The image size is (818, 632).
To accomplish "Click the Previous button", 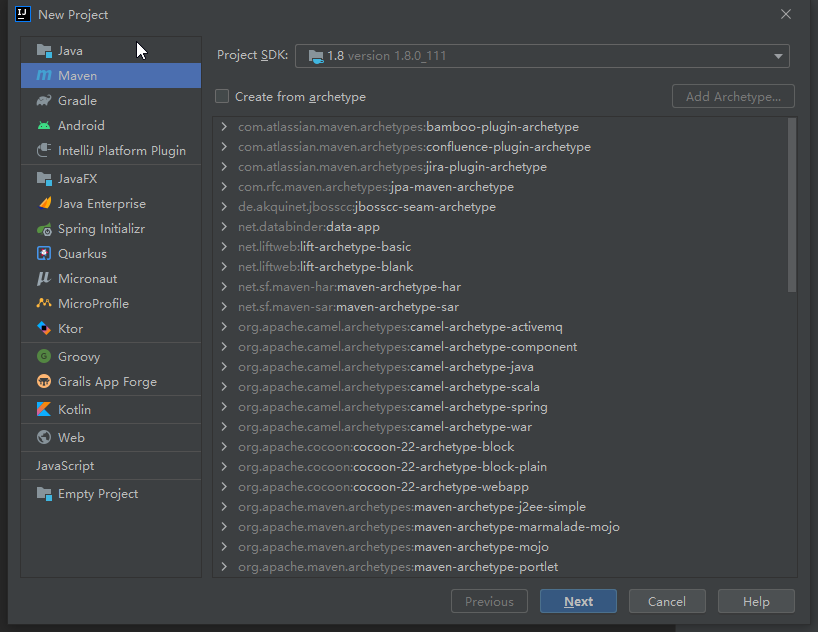I will click(489, 601).
